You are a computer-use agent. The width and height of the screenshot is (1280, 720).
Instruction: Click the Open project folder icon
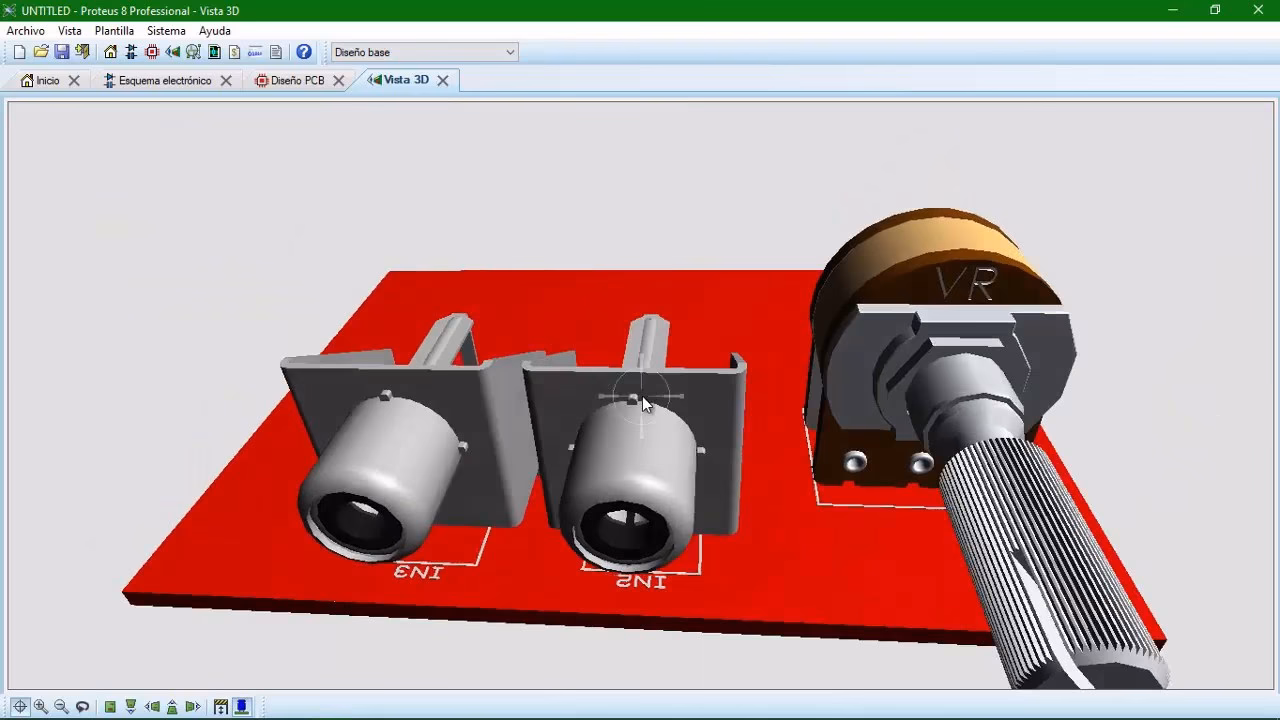click(41, 52)
